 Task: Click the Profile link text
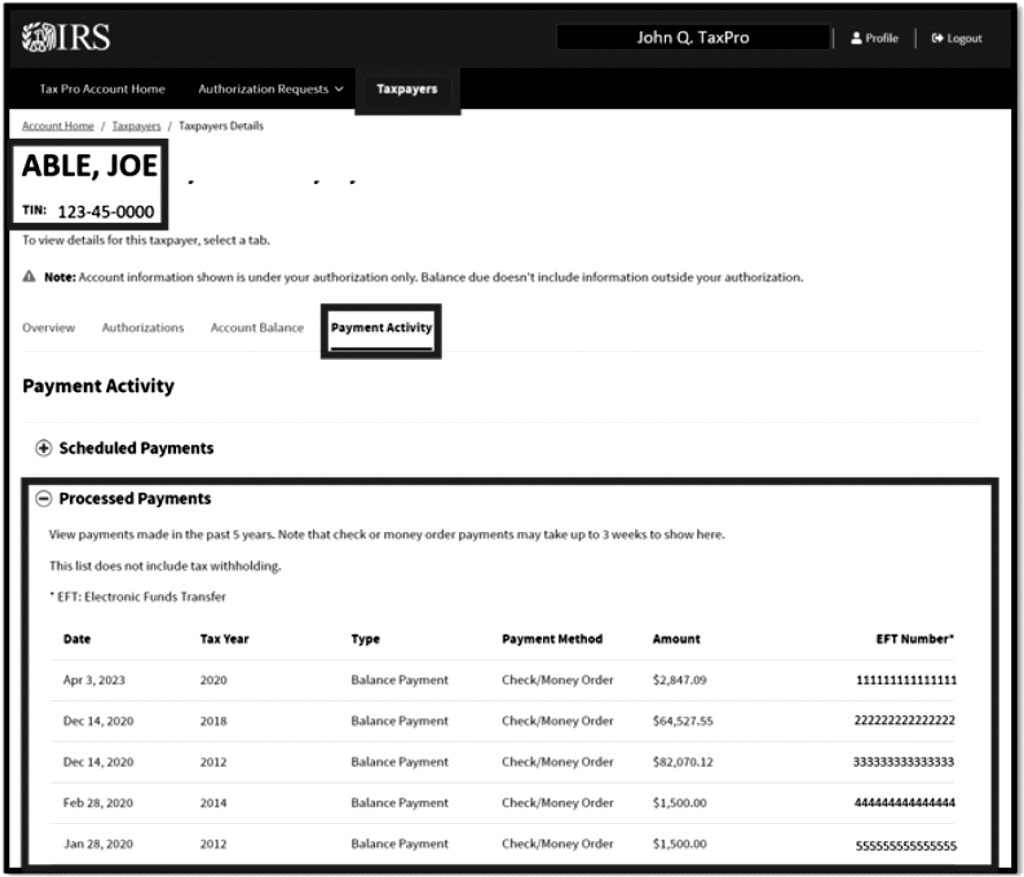[x=882, y=39]
